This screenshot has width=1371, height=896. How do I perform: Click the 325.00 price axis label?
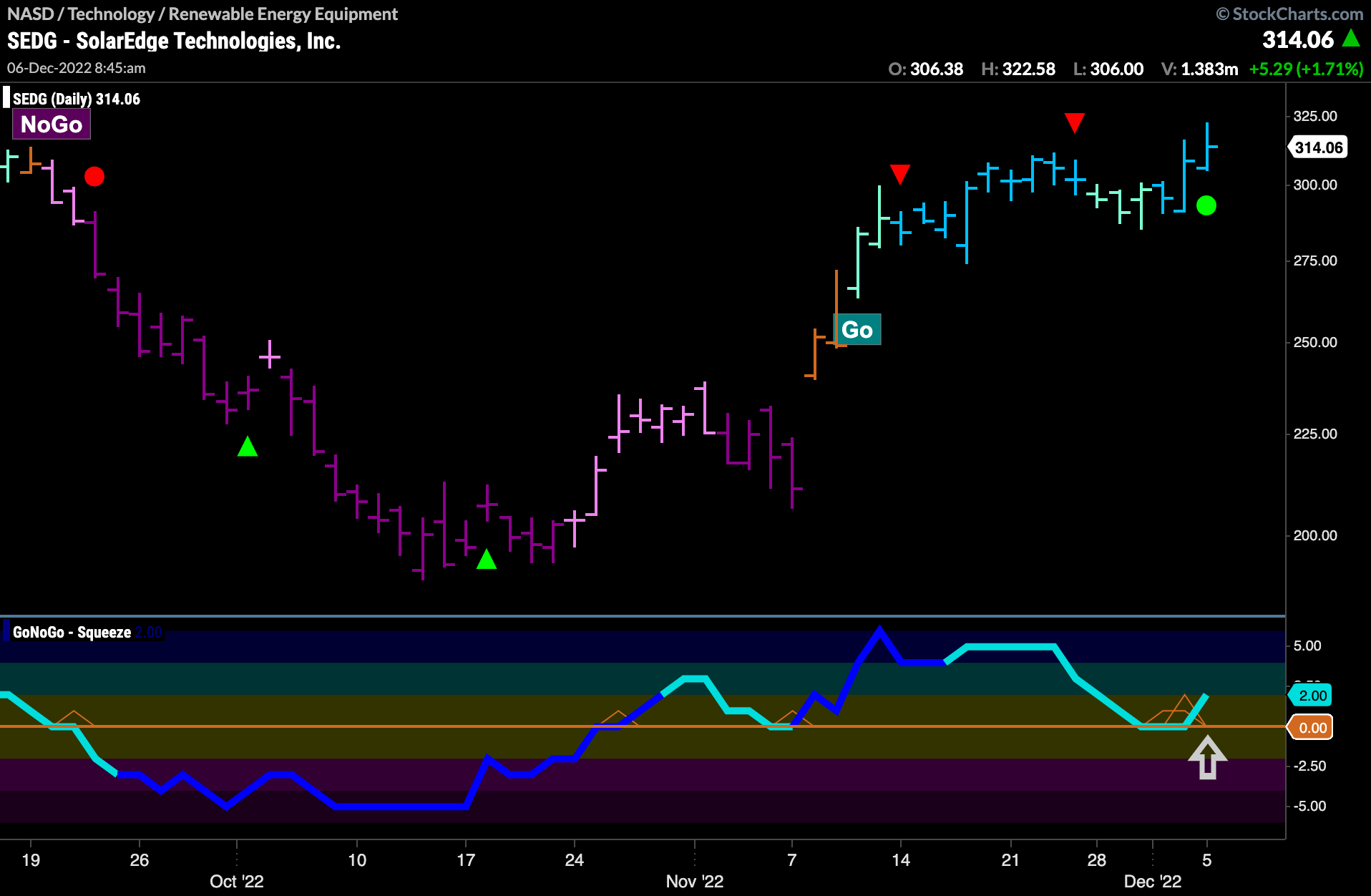(1315, 116)
